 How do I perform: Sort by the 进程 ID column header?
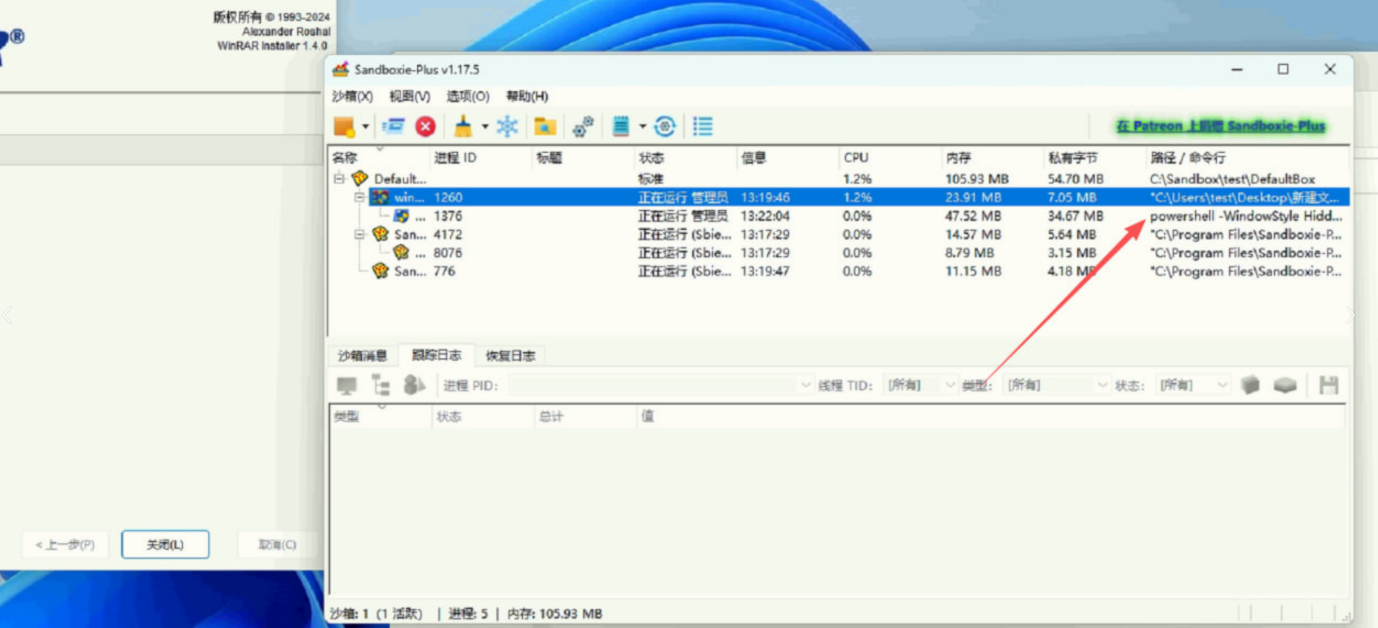(481, 158)
